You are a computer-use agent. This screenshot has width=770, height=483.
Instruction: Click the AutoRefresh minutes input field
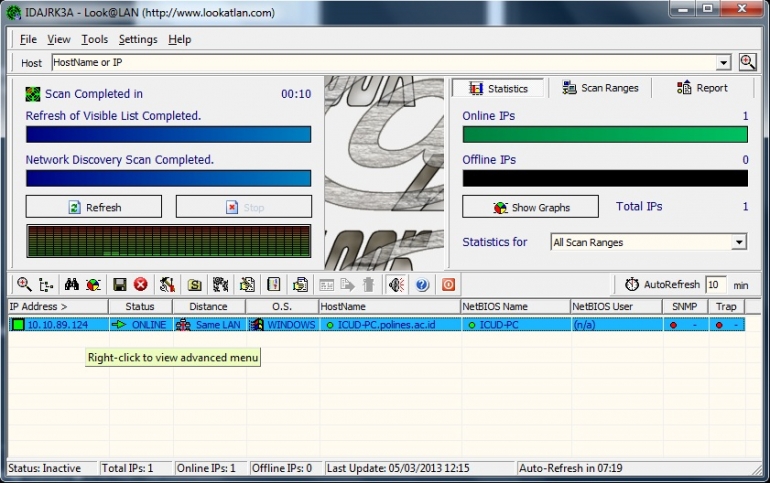click(x=715, y=285)
